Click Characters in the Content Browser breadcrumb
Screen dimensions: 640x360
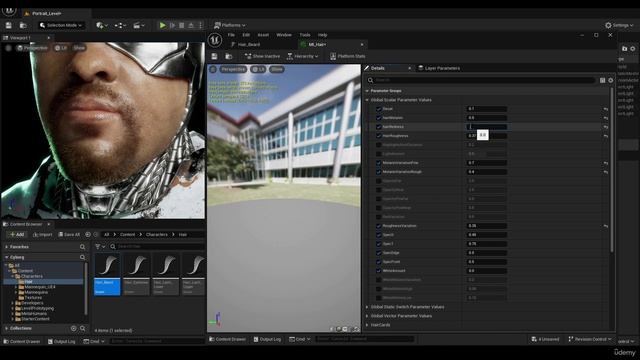[157, 235]
